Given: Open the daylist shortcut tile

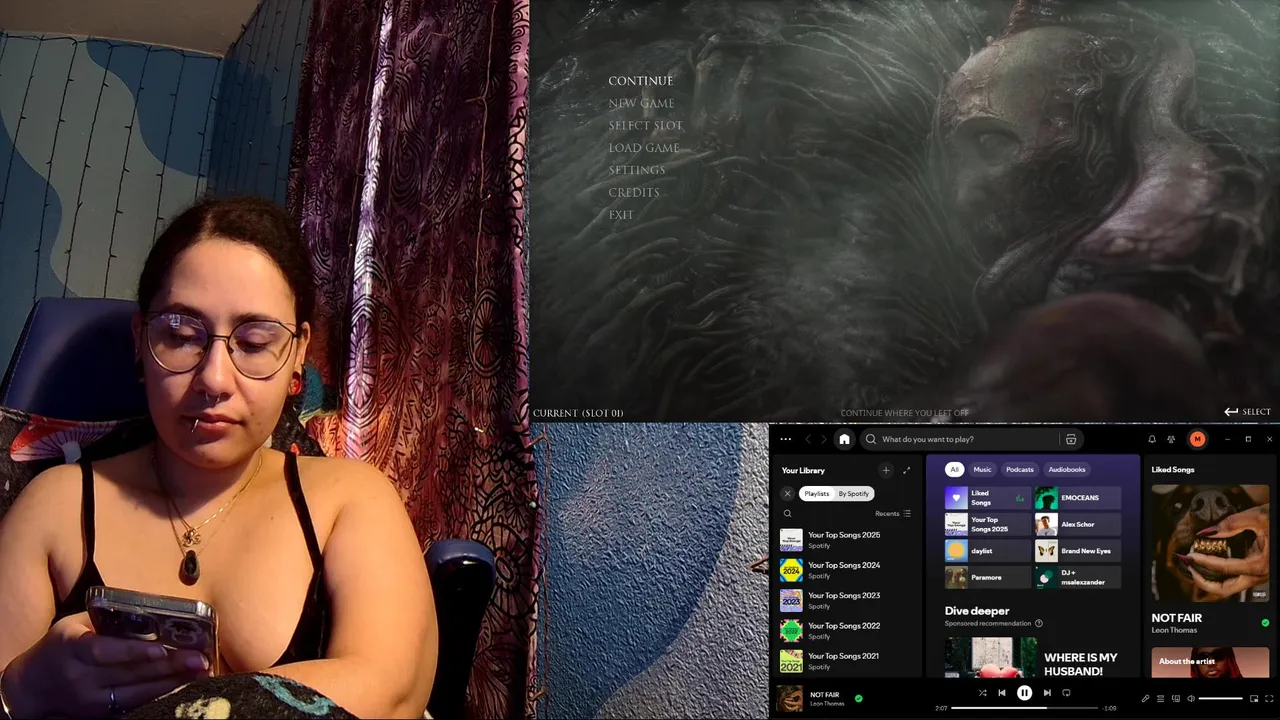Looking at the screenshot, I should [988, 551].
